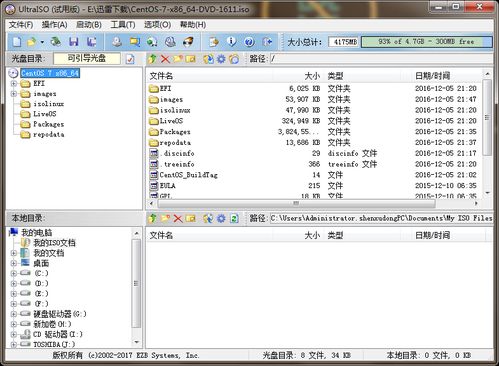
Task: Expand the images folder tree node
Action: coord(14,94)
